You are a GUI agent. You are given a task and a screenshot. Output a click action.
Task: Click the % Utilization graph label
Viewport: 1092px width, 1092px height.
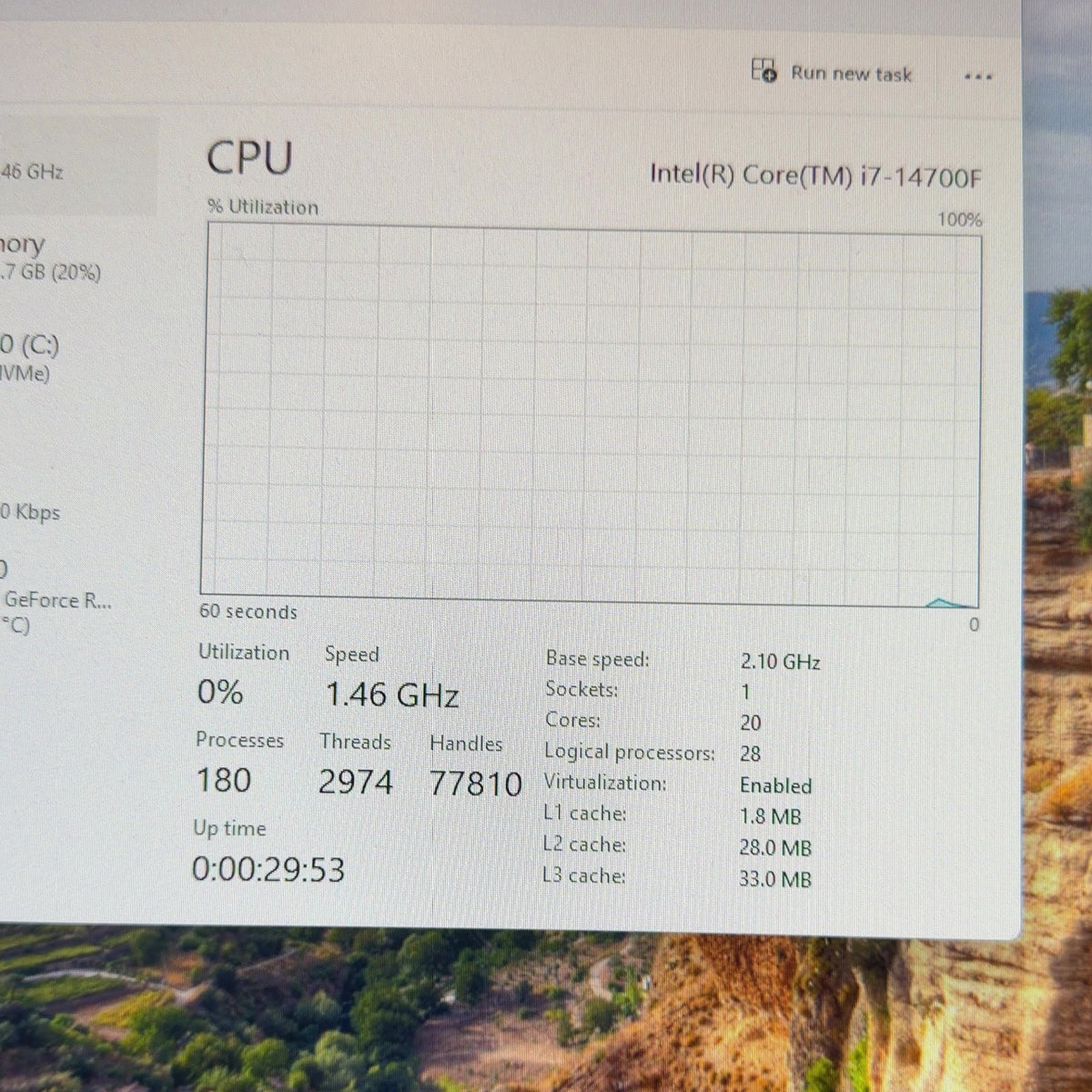tap(263, 207)
